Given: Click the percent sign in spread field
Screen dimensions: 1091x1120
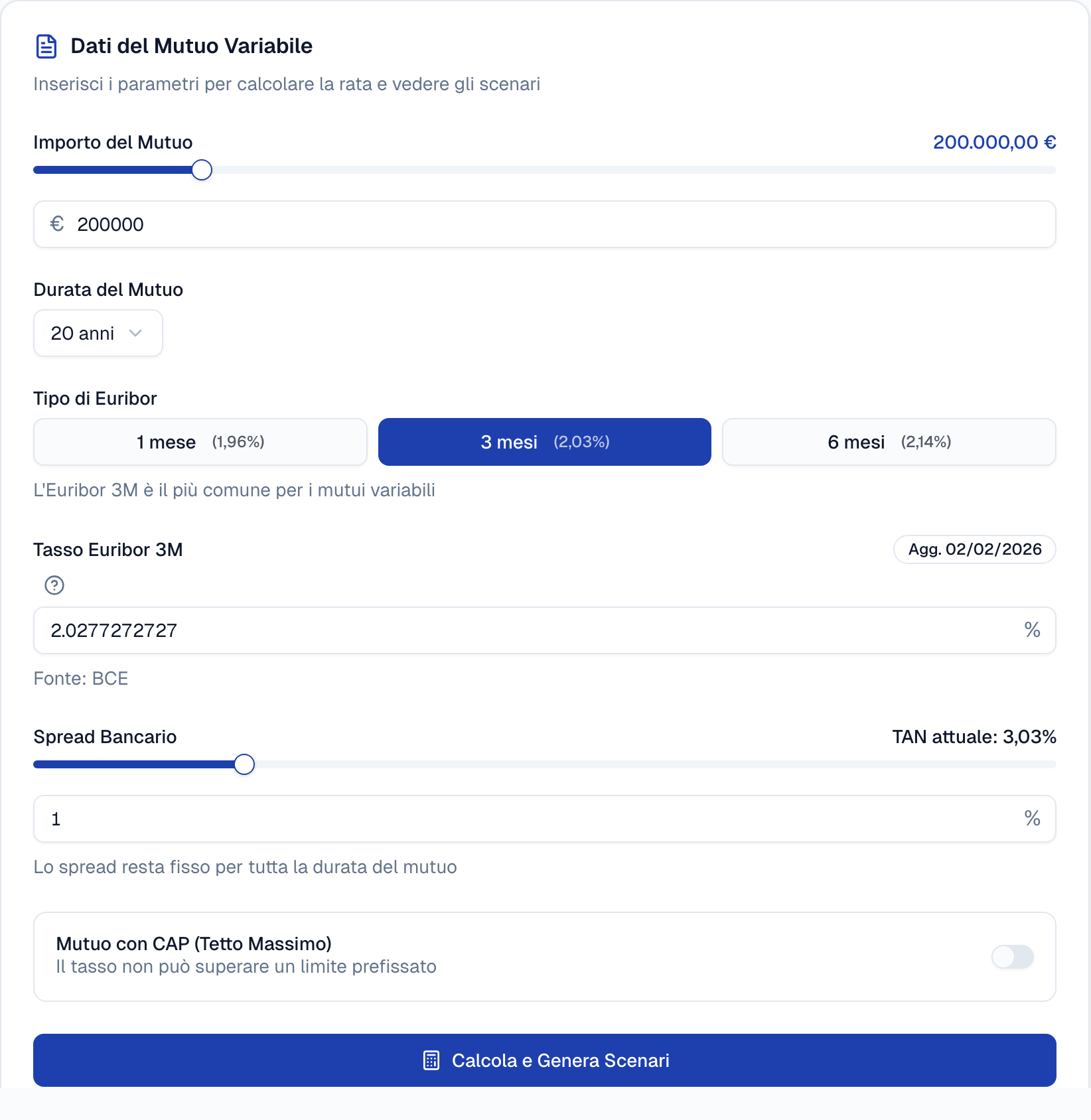Looking at the screenshot, I should coord(1032,818).
